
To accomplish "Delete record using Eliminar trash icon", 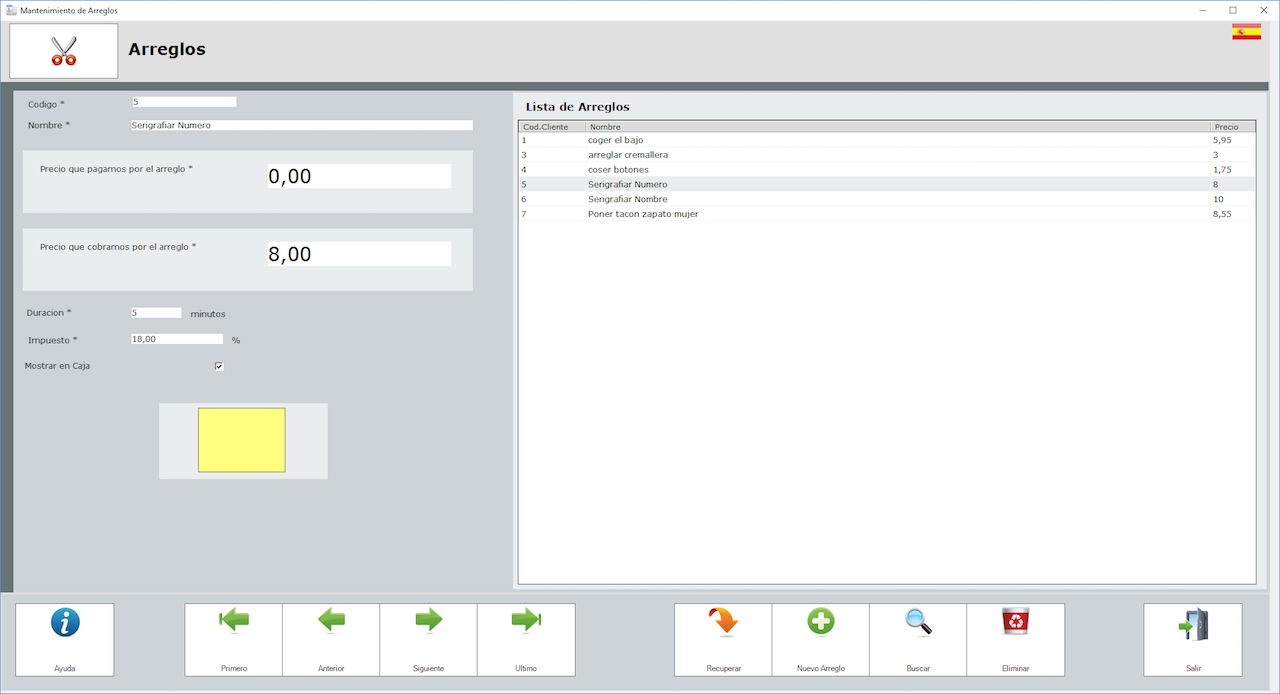I will click(1015, 622).
